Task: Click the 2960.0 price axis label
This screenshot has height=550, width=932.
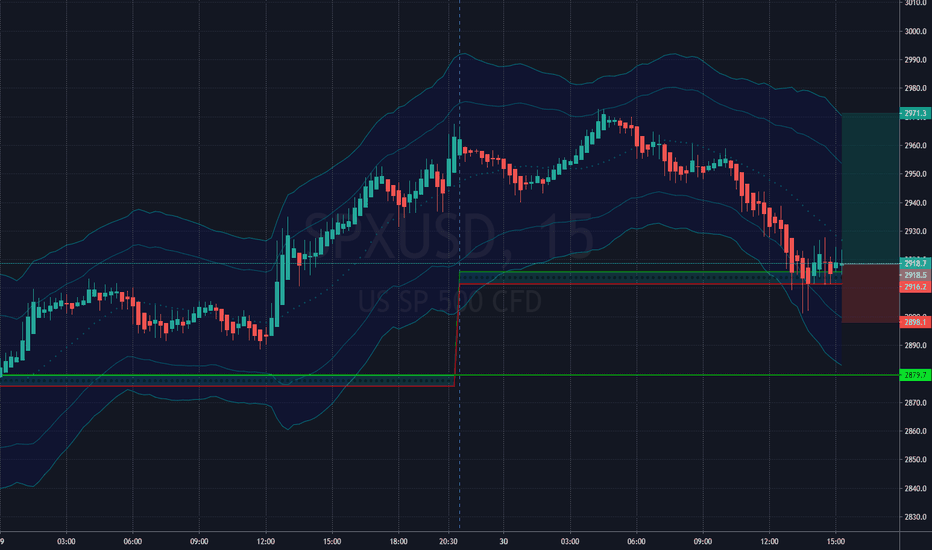Action: (x=915, y=146)
